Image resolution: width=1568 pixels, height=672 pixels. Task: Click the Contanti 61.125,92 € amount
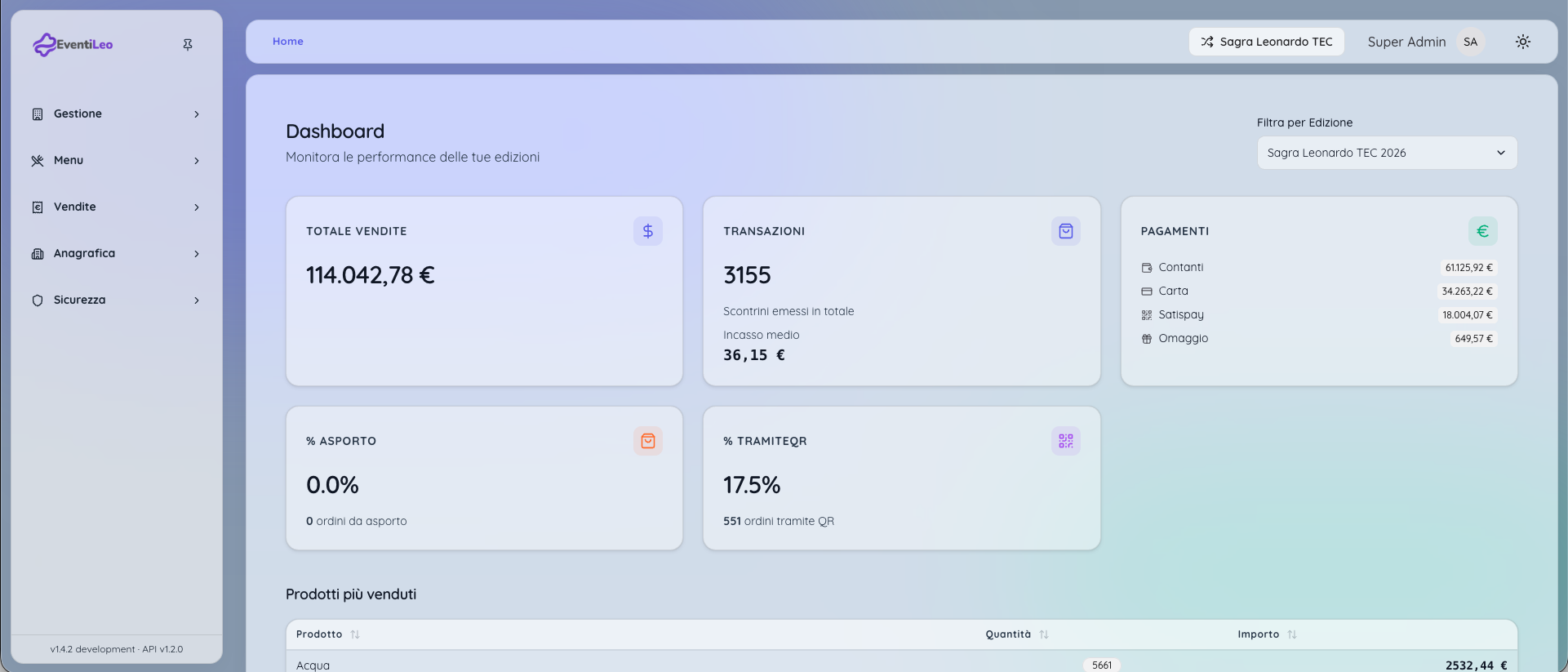click(1468, 268)
